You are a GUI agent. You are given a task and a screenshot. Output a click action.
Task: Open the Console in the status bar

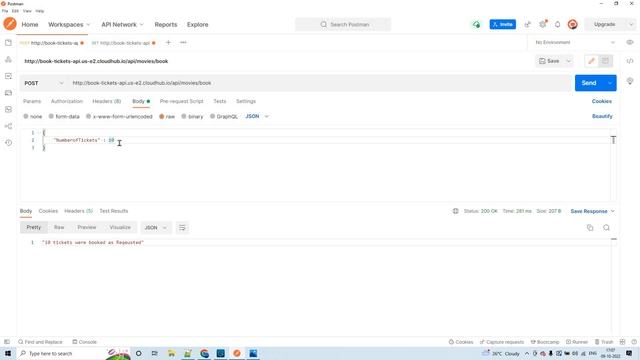(84, 342)
